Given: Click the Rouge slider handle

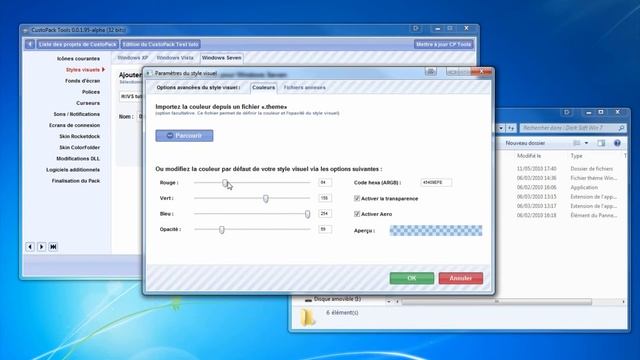Looking at the screenshot, I should pyautogui.click(x=225, y=183).
